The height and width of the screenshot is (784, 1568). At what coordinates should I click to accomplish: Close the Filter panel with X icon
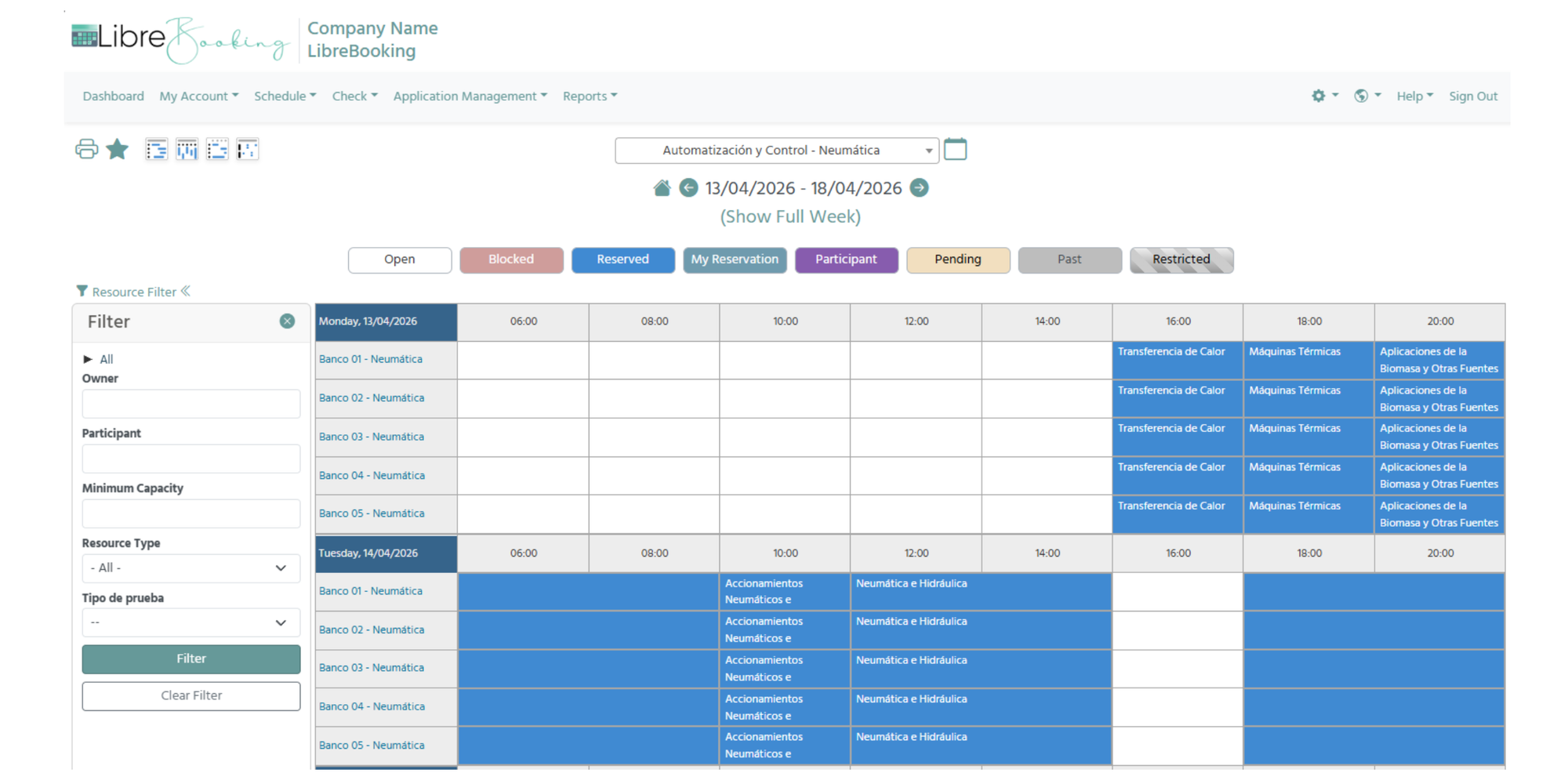coord(287,321)
